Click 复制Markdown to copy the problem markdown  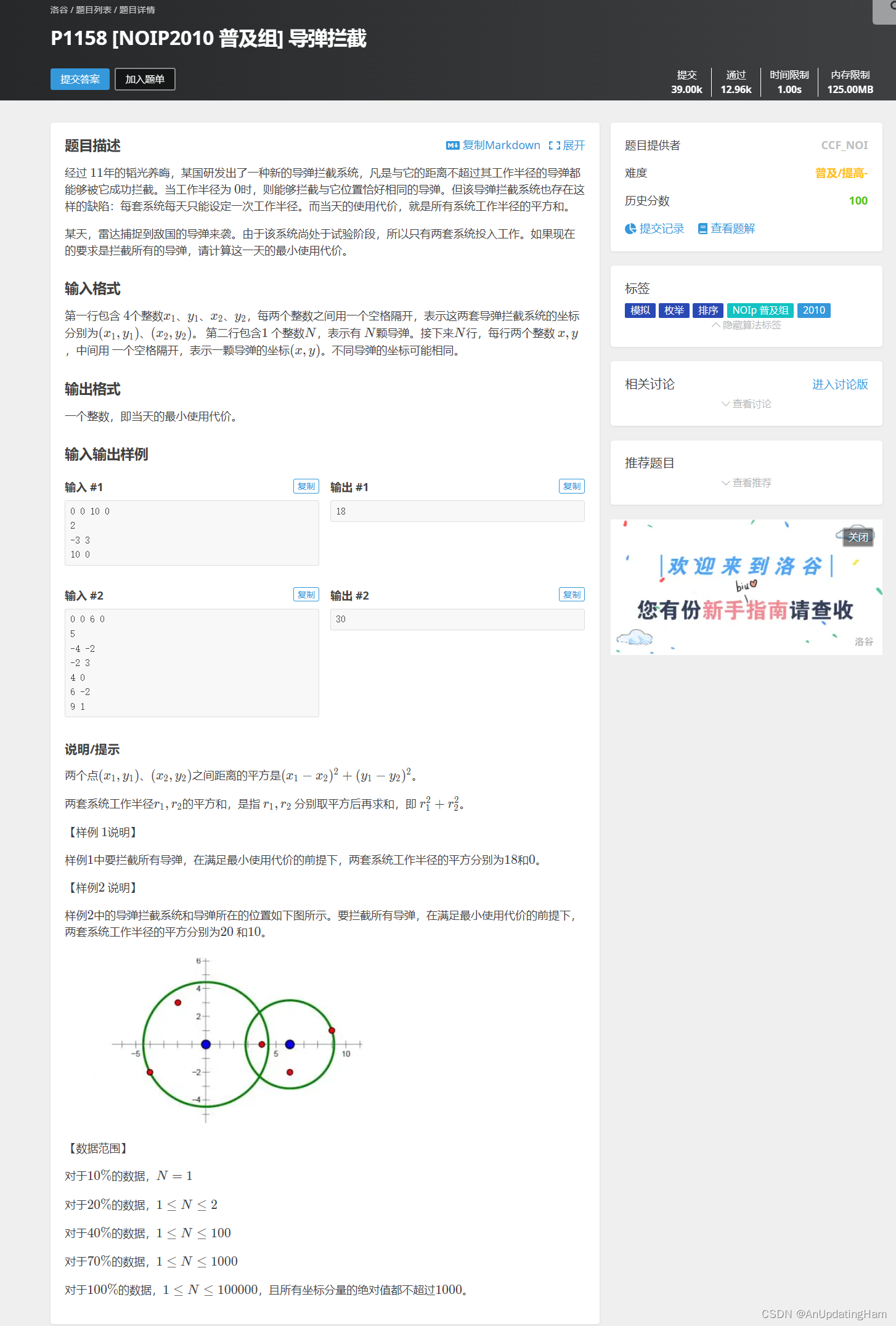[501, 145]
